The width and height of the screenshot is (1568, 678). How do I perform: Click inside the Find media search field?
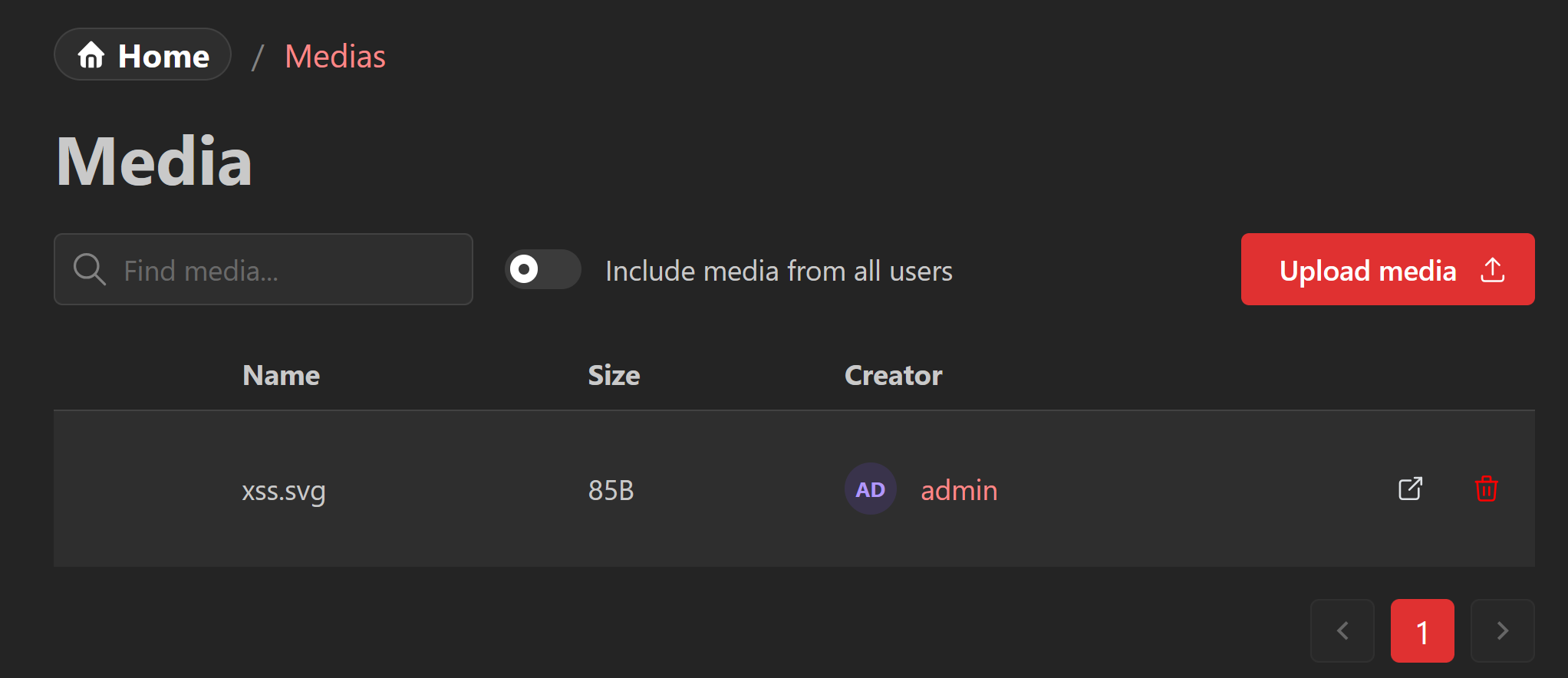pos(292,269)
